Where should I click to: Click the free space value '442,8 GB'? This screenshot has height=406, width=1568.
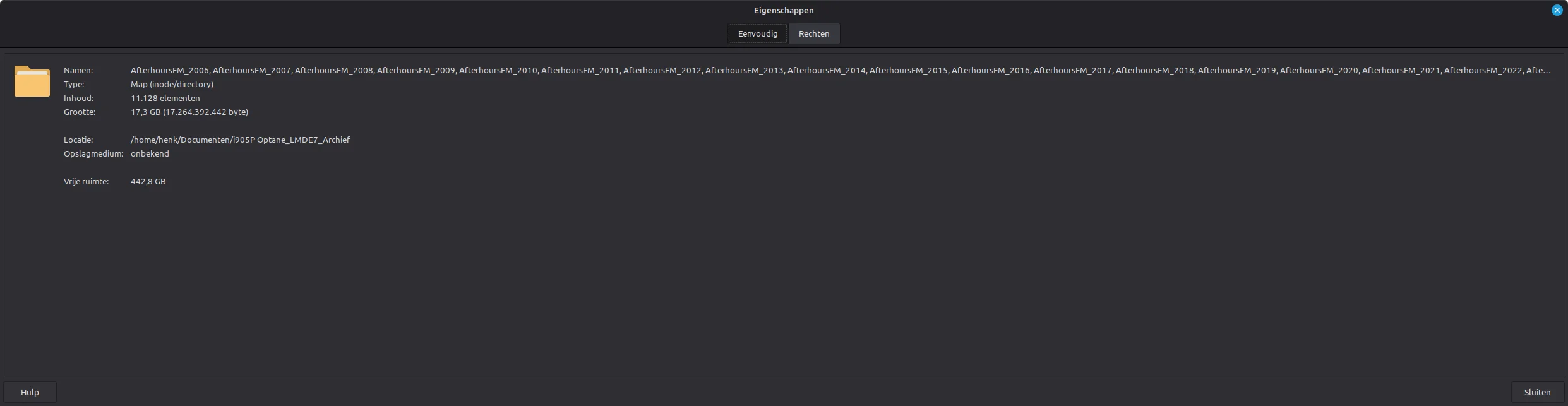148,181
